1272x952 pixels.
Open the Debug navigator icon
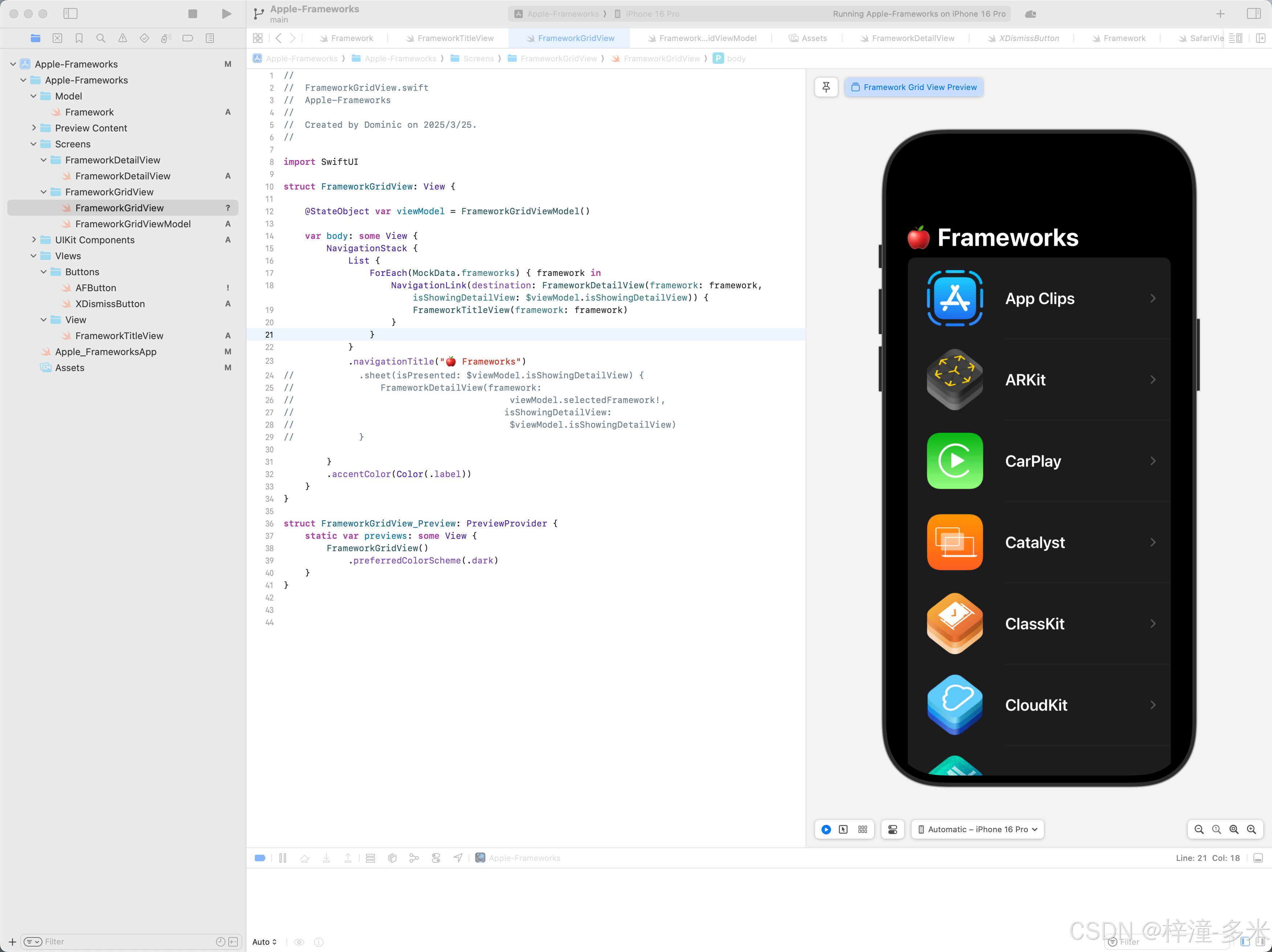pos(166,38)
